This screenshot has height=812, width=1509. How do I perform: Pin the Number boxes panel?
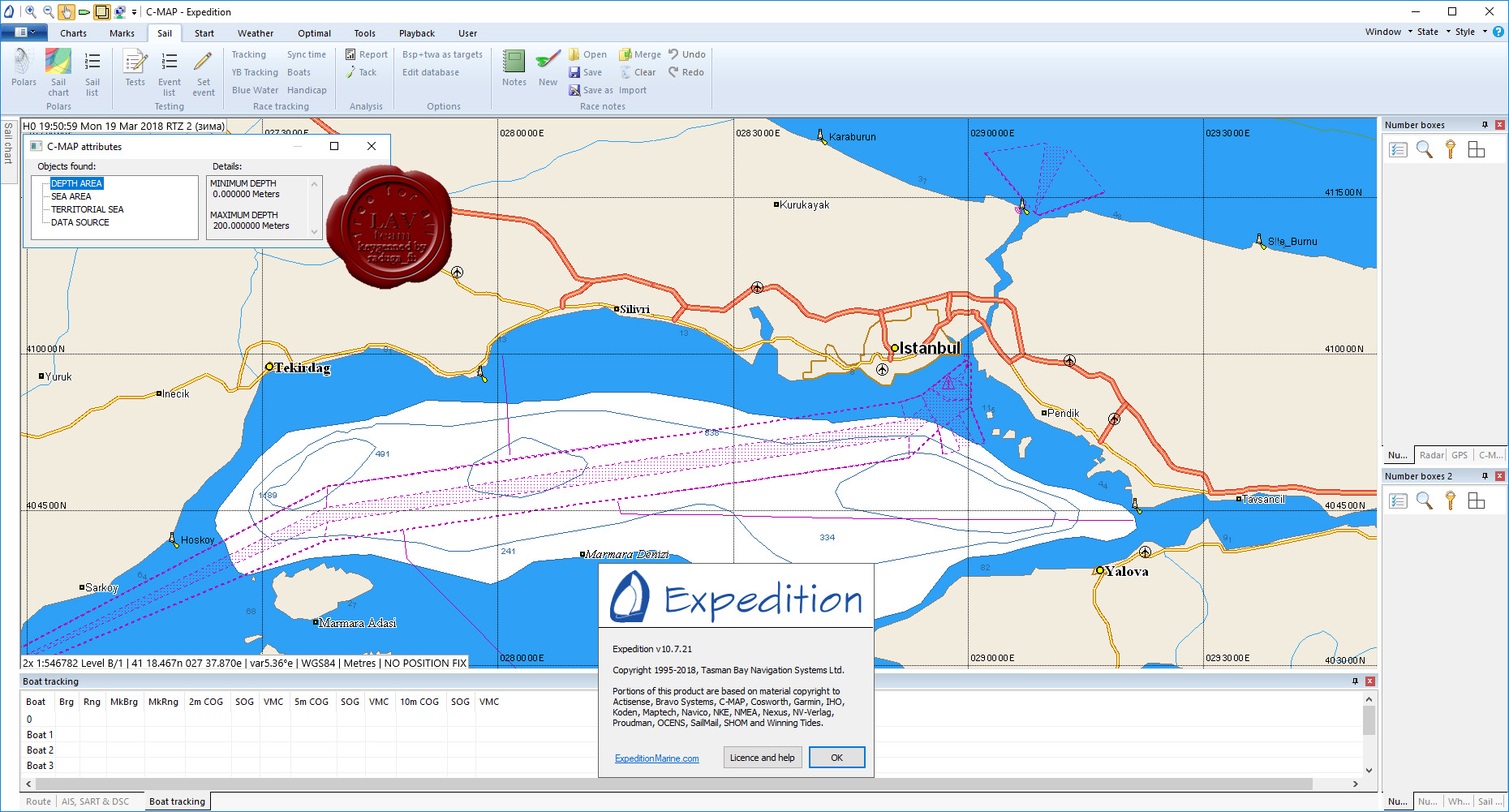click(x=1485, y=125)
